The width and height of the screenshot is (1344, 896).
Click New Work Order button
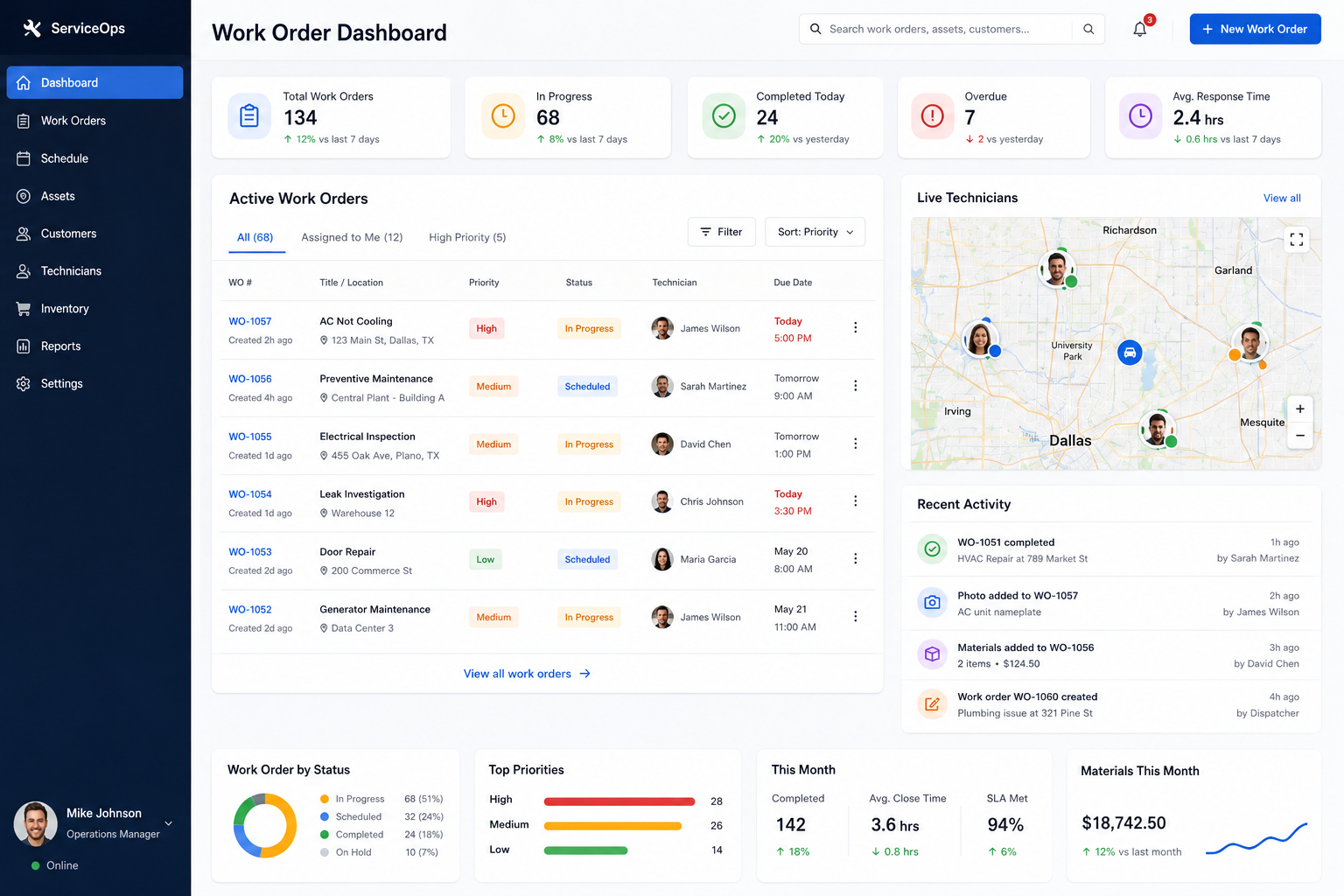[x=1255, y=29]
